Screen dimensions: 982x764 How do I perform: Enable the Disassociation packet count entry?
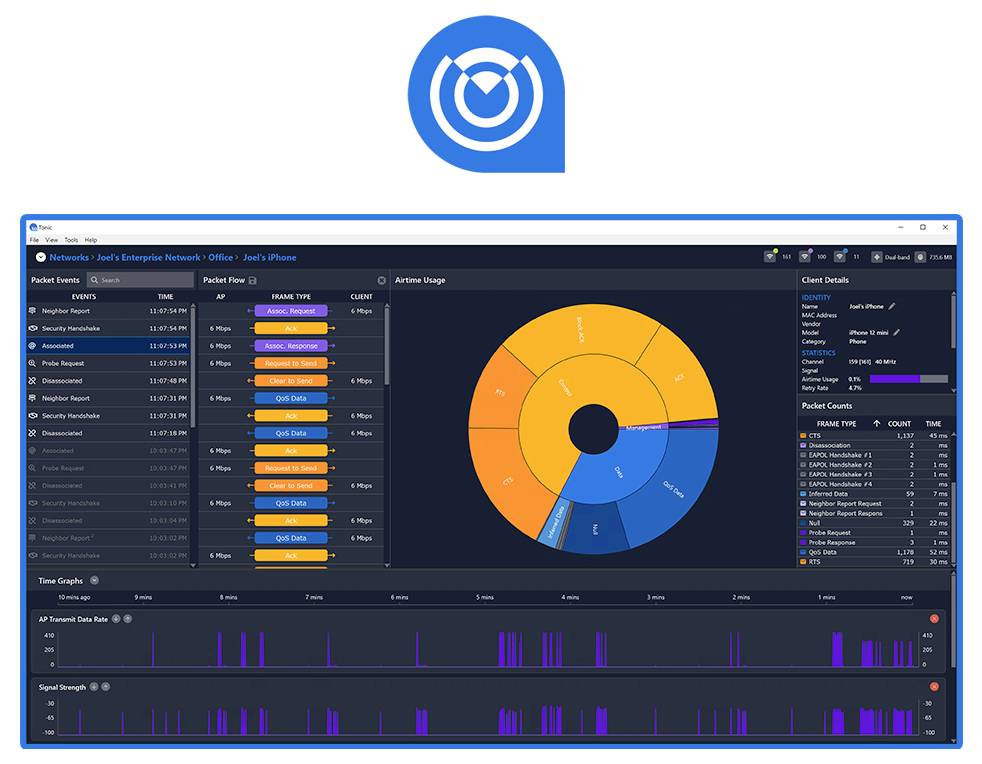tap(802, 445)
